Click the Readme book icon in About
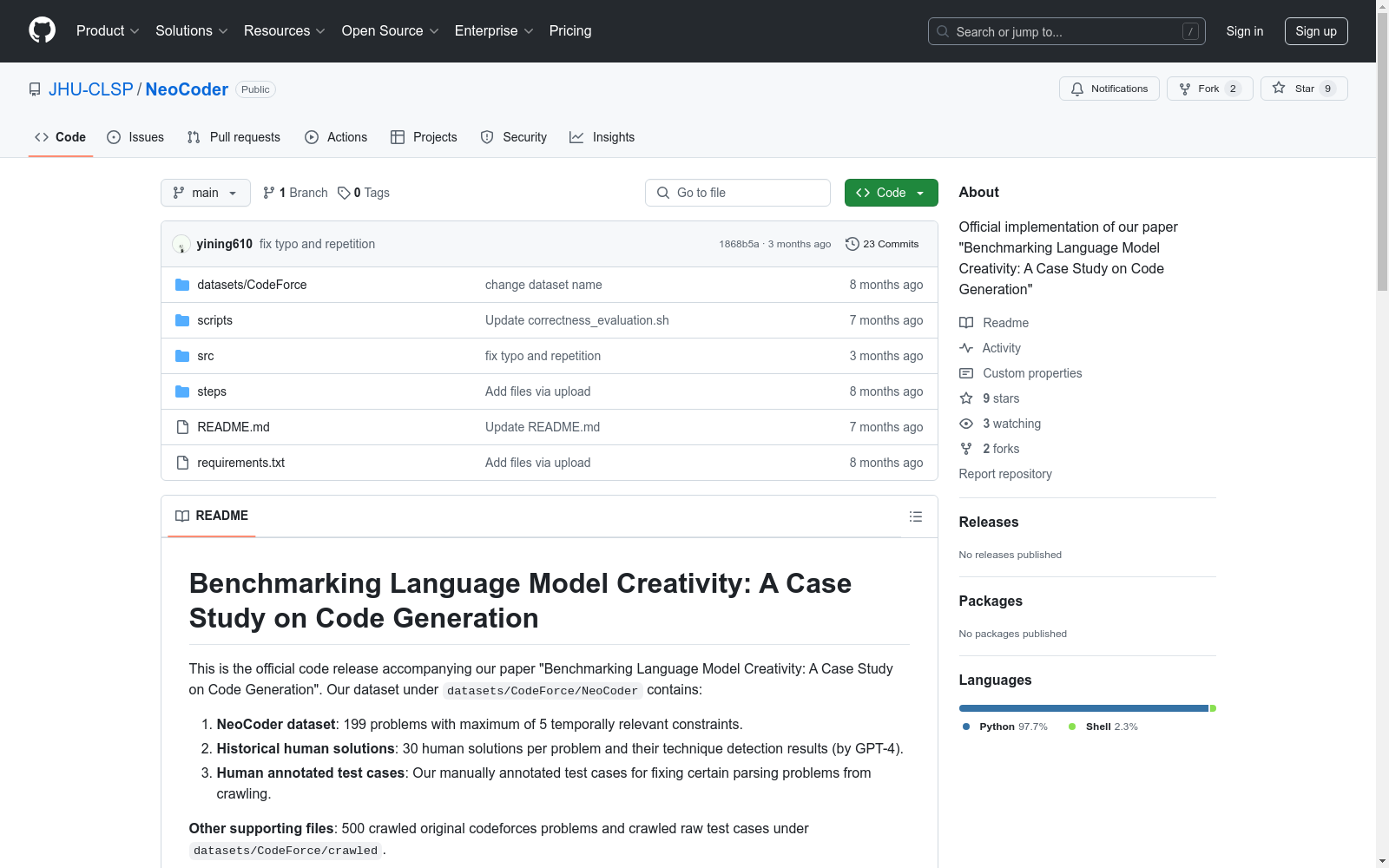Screen dimensions: 1389x868 tap(966, 323)
